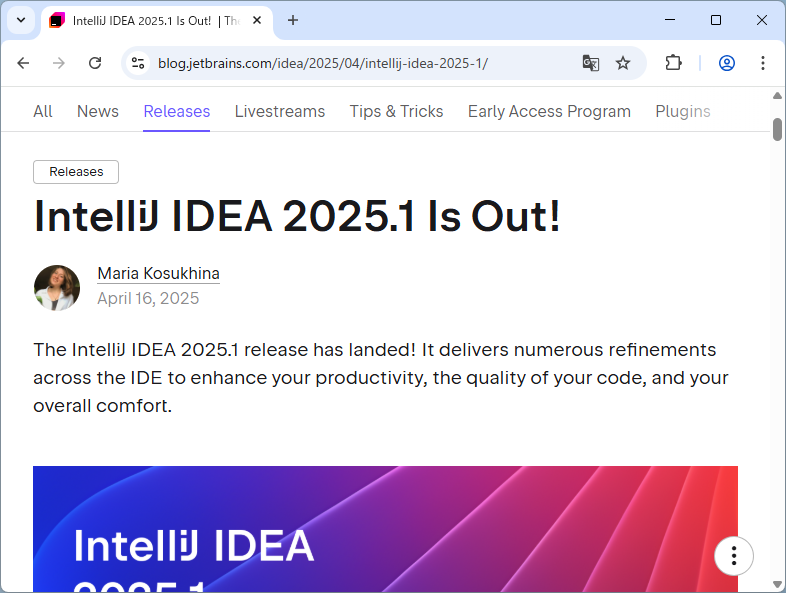Open the IntelliJ IDEA 2025.1 banner image

click(385, 529)
